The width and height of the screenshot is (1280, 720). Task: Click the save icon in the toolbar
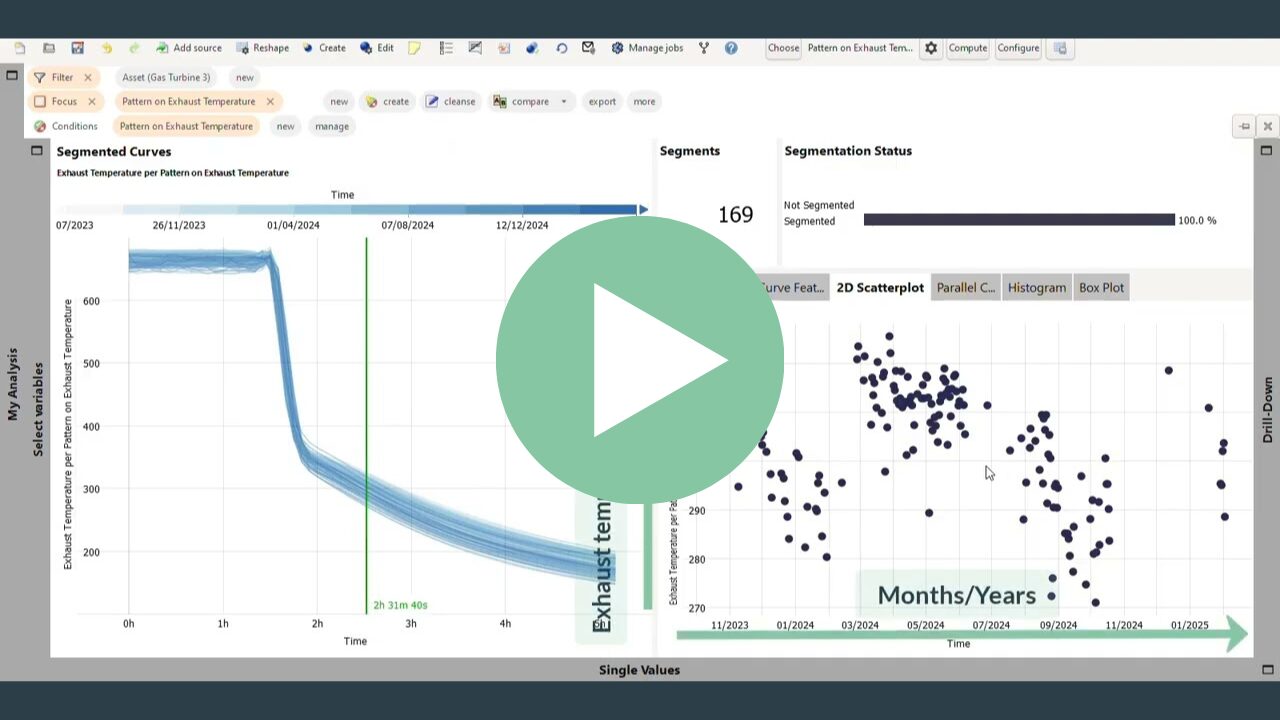click(x=77, y=48)
